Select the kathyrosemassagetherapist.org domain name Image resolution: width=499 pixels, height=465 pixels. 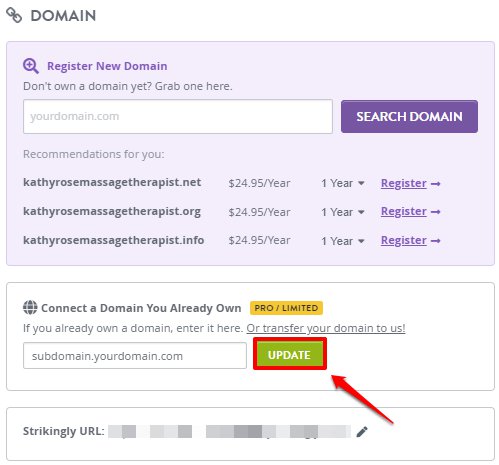click(x=112, y=212)
